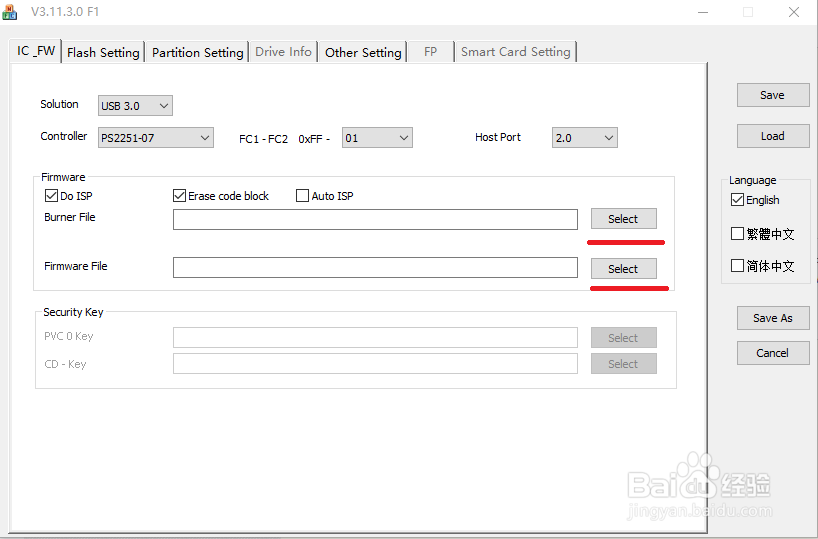Image resolution: width=818 pixels, height=539 pixels.
Task: Click the Host Port label
Action: [498, 137]
